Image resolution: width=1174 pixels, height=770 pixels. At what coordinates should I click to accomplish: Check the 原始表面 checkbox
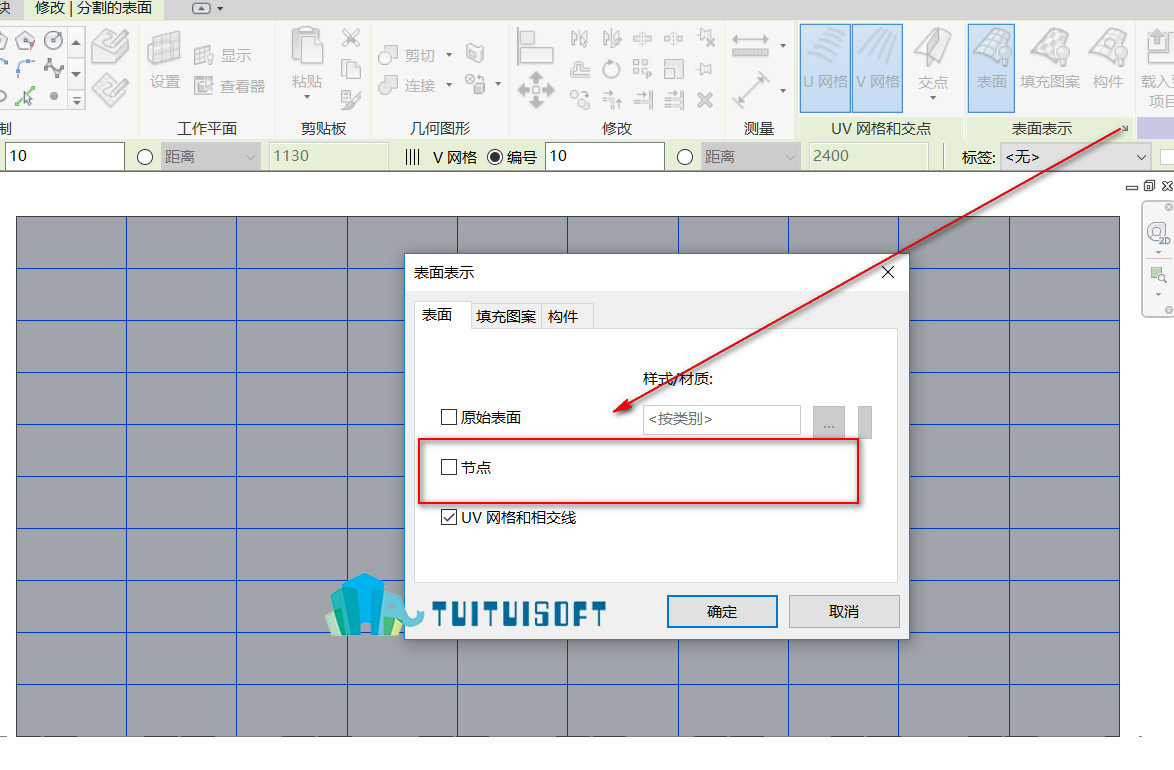tap(448, 417)
